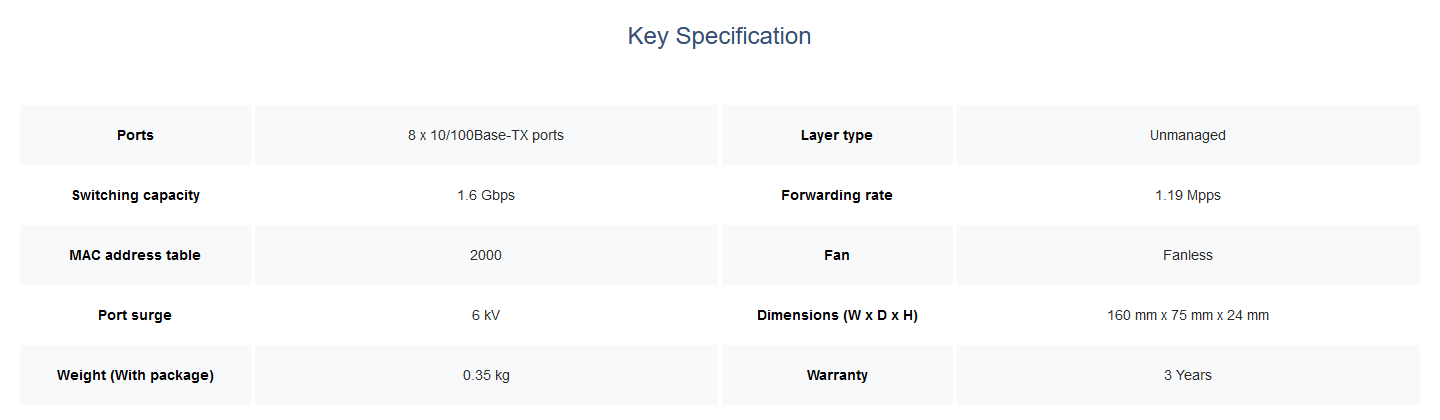Click the 6 kV value
The height and width of the screenshot is (420, 1440).
point(486,315)
